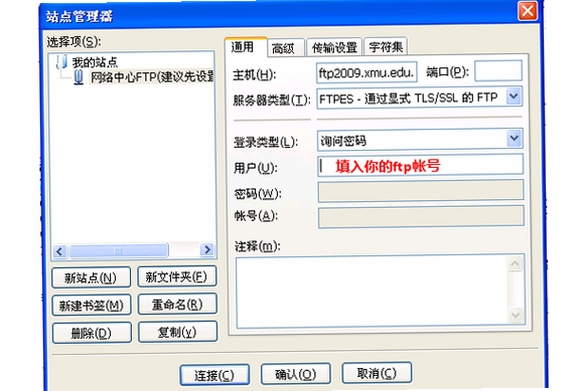This screenshot has height=391, width=588.
Task: Select the 通用 tab
Action: point(246,46)
